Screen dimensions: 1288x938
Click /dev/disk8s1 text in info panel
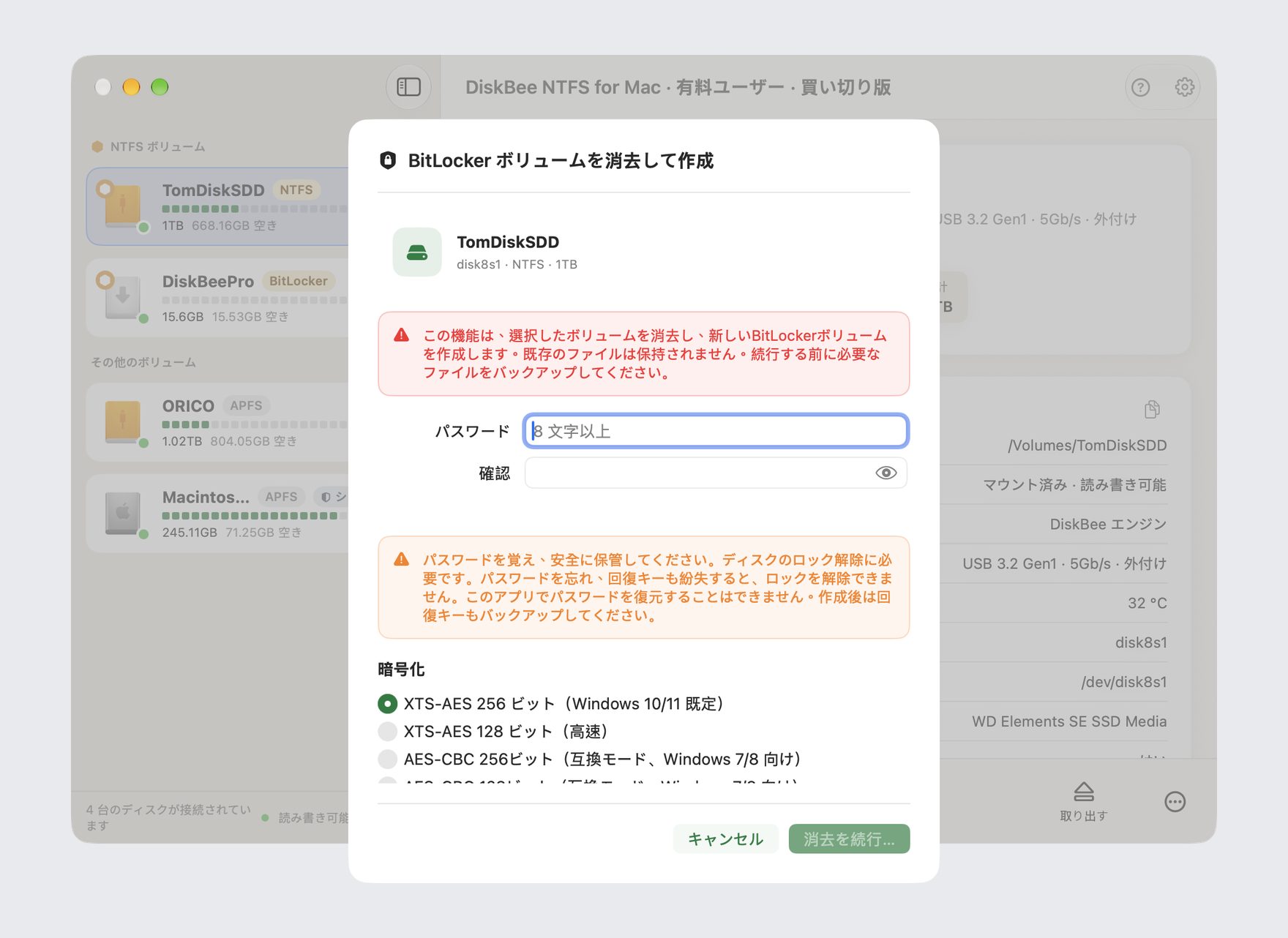point(1124,682)
